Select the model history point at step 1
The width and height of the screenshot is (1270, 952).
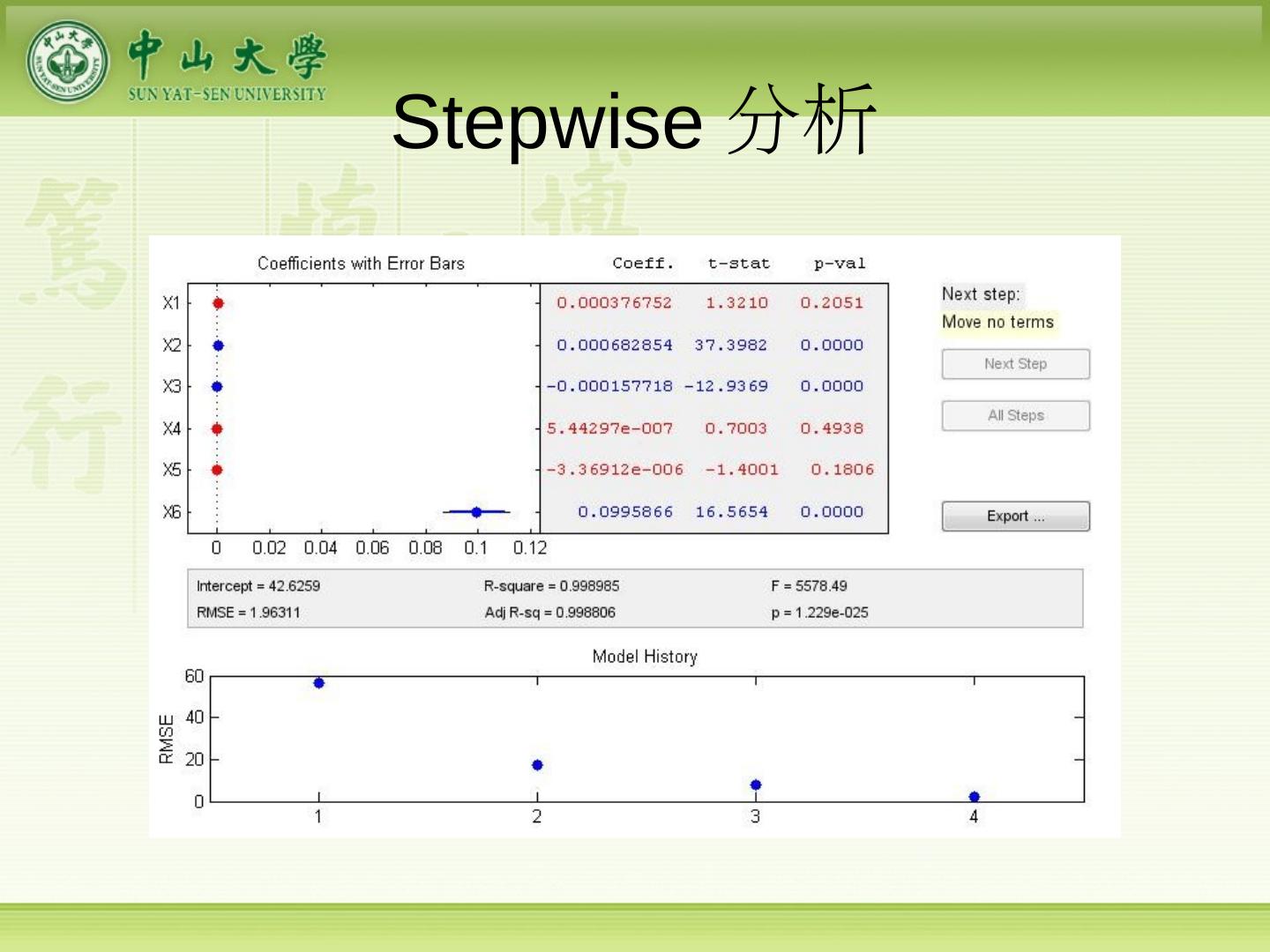pyautogui.click(x=319, y=683)
